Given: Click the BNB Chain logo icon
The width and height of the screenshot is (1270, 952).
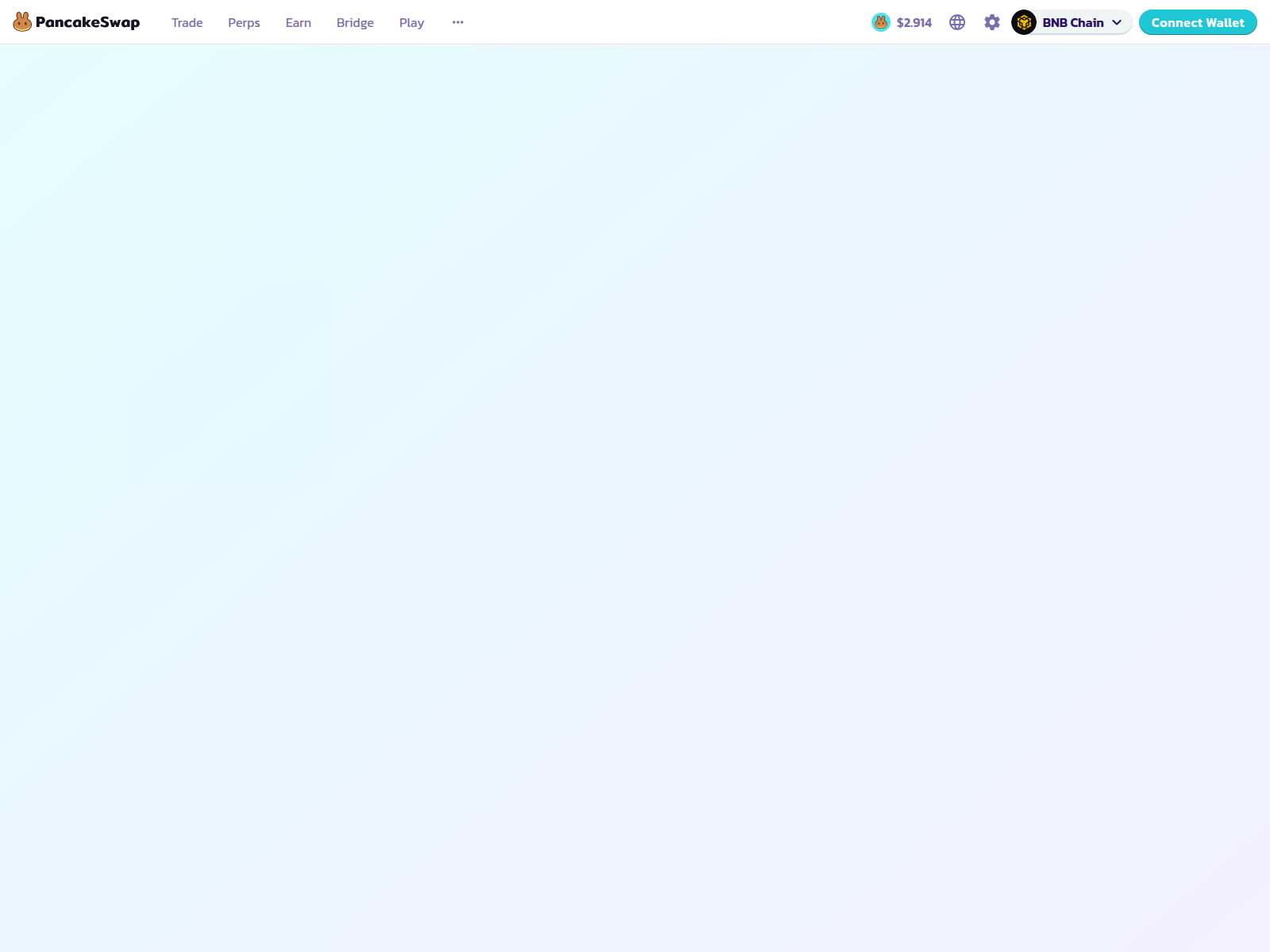Looking at the screenshot, I should [x=1024, y=22].
